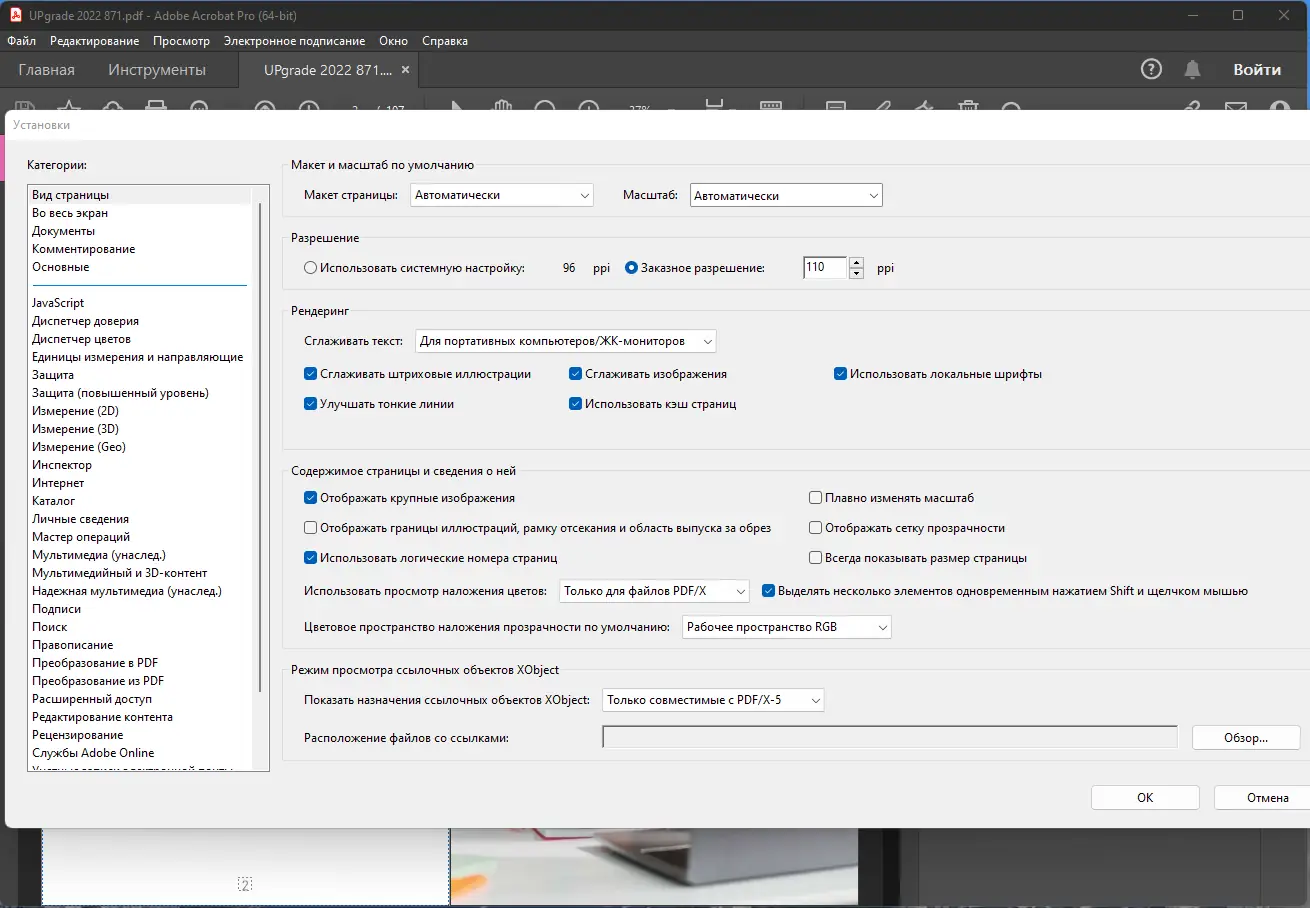Click the Обзор... button
Screen dimensions: 1310x908
[1246, 738]
